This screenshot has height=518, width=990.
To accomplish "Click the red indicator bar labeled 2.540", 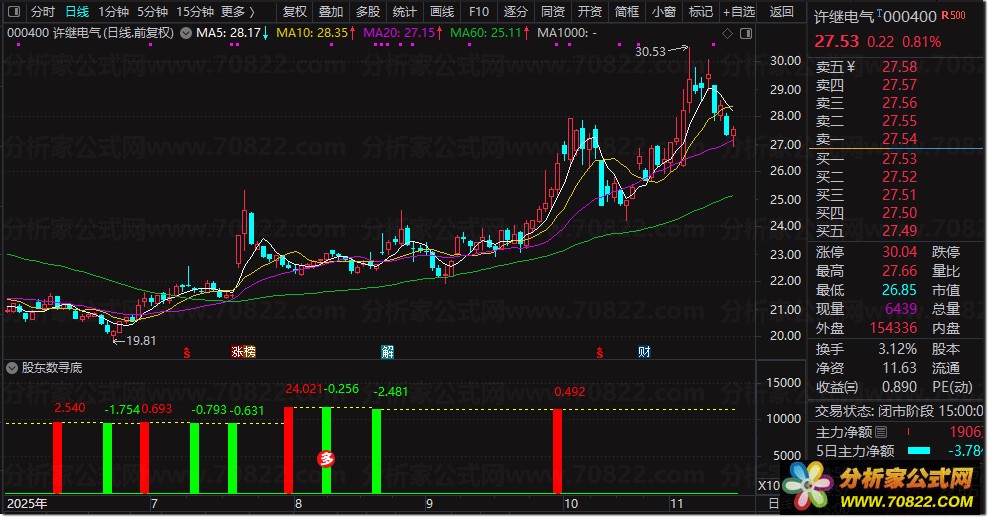I will point(57,457).
